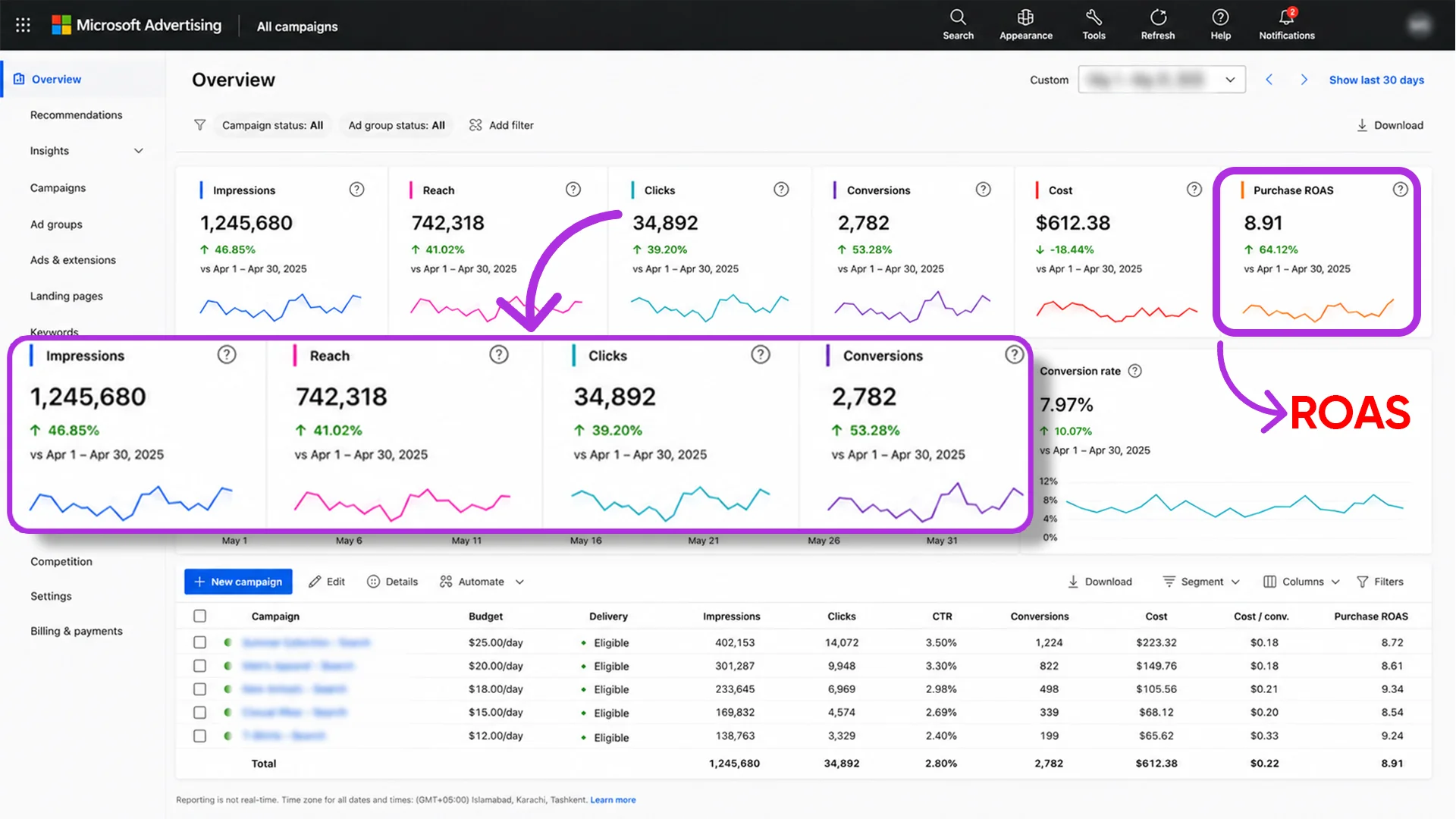Go to the previous date range arrow
This screenshot has height=819, width=1456.
coord(1269,80)
